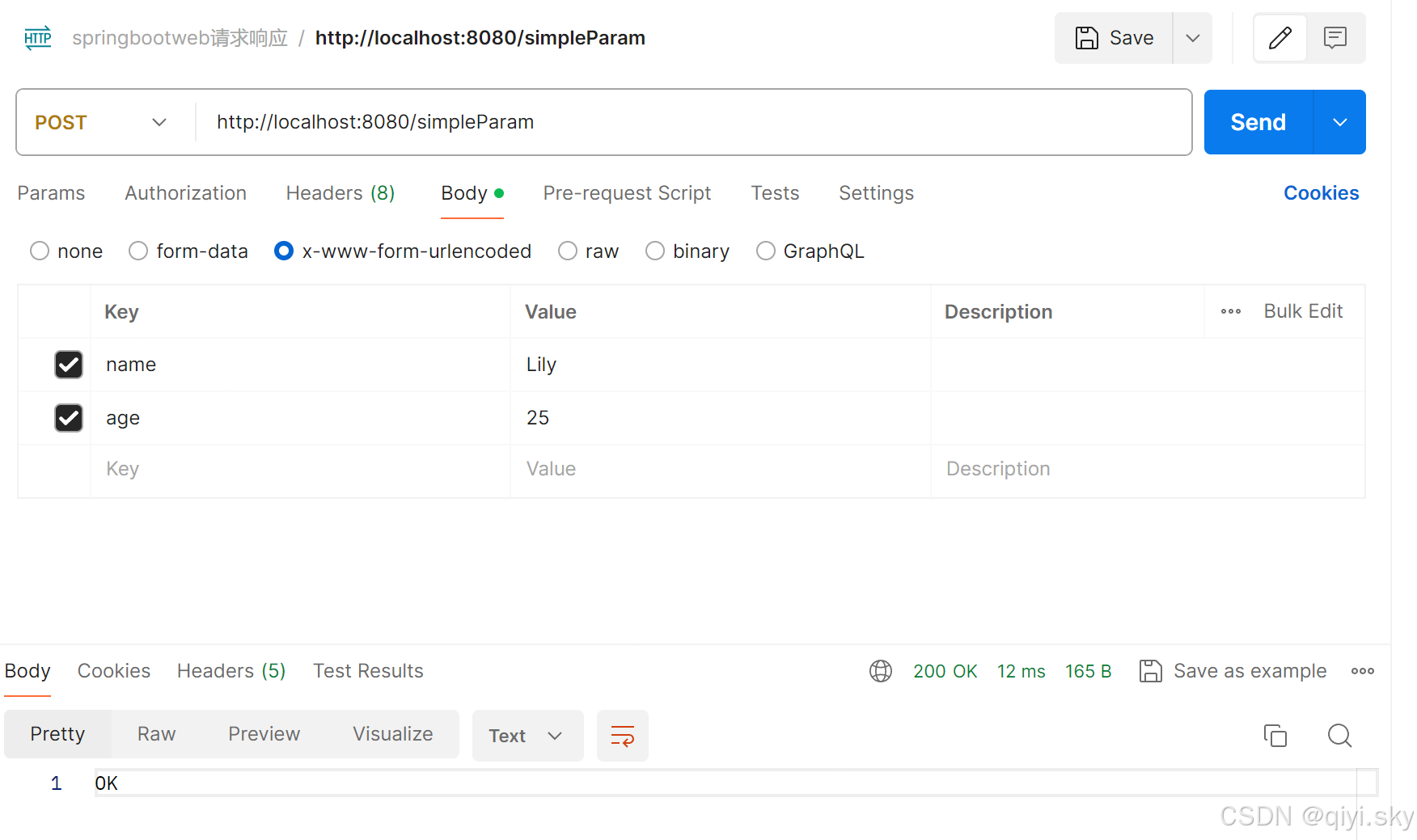Open the edit pencil icon

(x=1280, y=37)
